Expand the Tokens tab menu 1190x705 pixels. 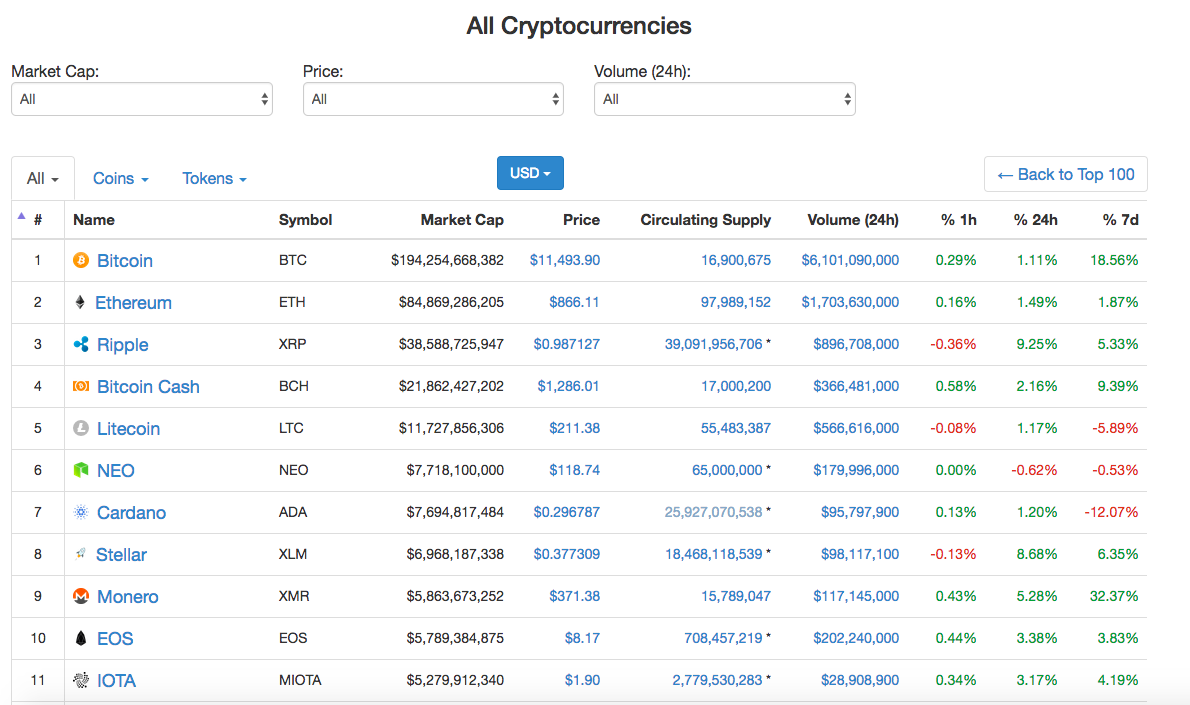(x=214, y=178)
